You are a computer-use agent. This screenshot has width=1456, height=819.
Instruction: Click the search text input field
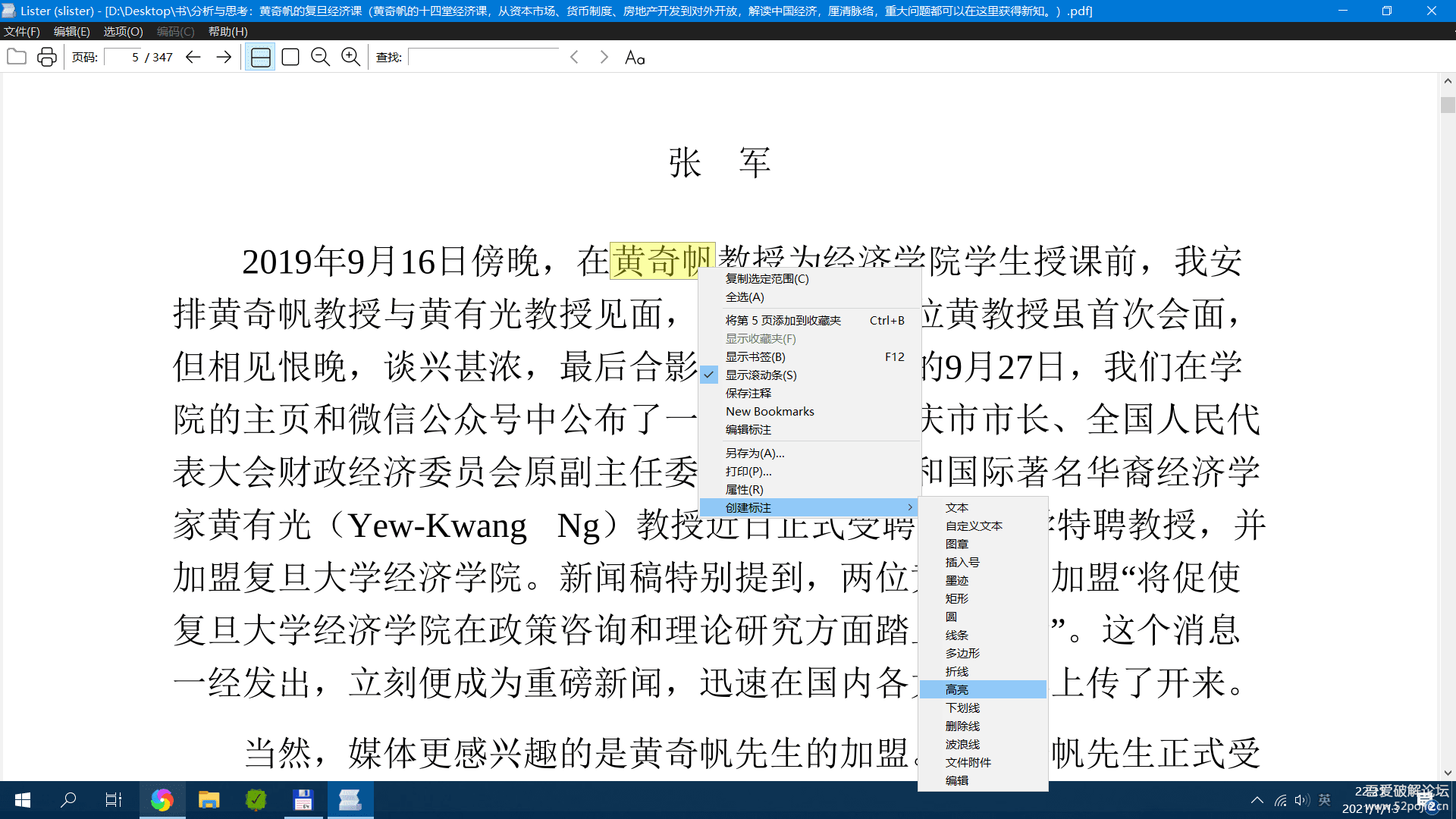pos(484,58)
